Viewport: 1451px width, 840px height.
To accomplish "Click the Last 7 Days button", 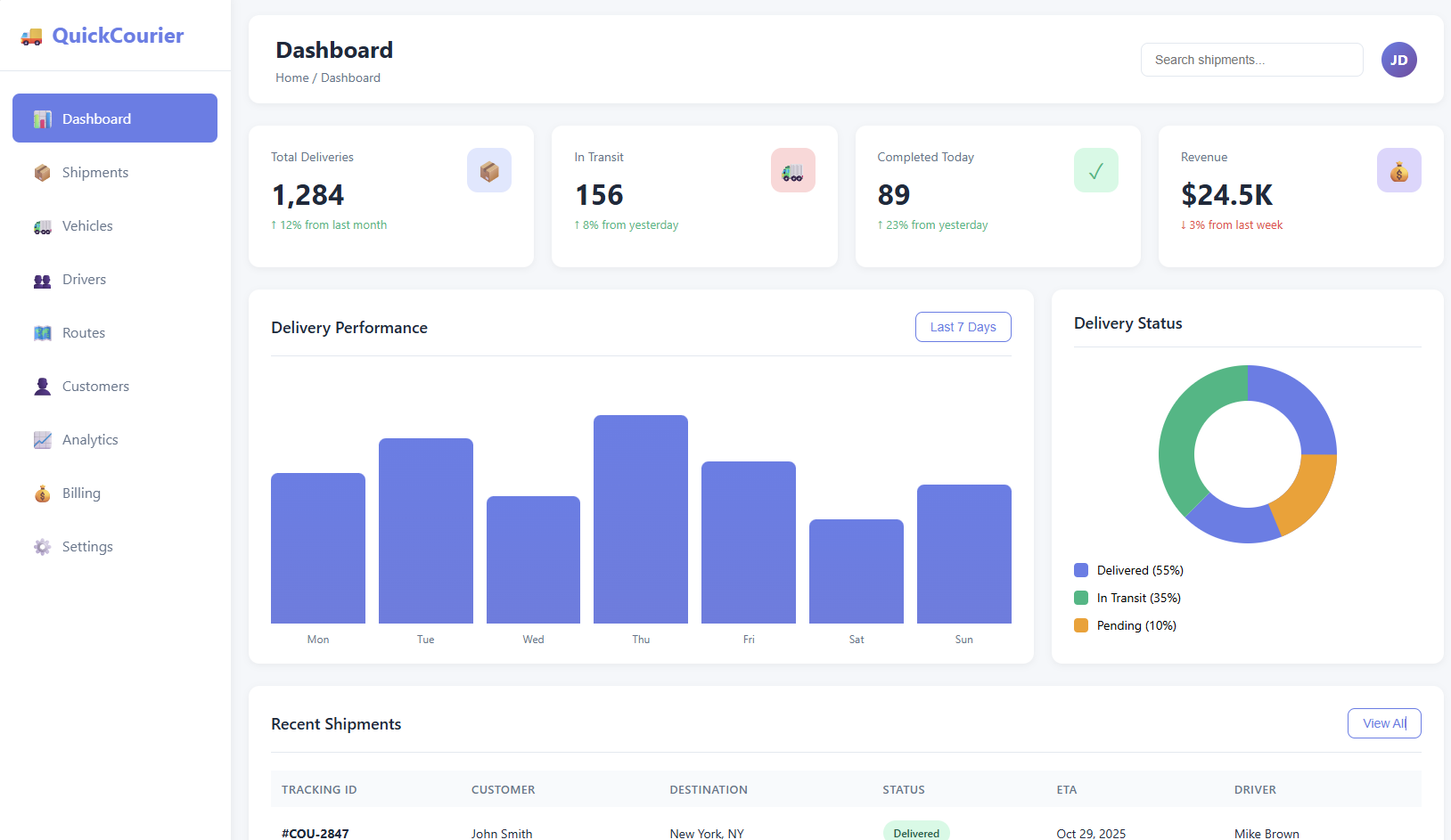I will coord(963,327).
